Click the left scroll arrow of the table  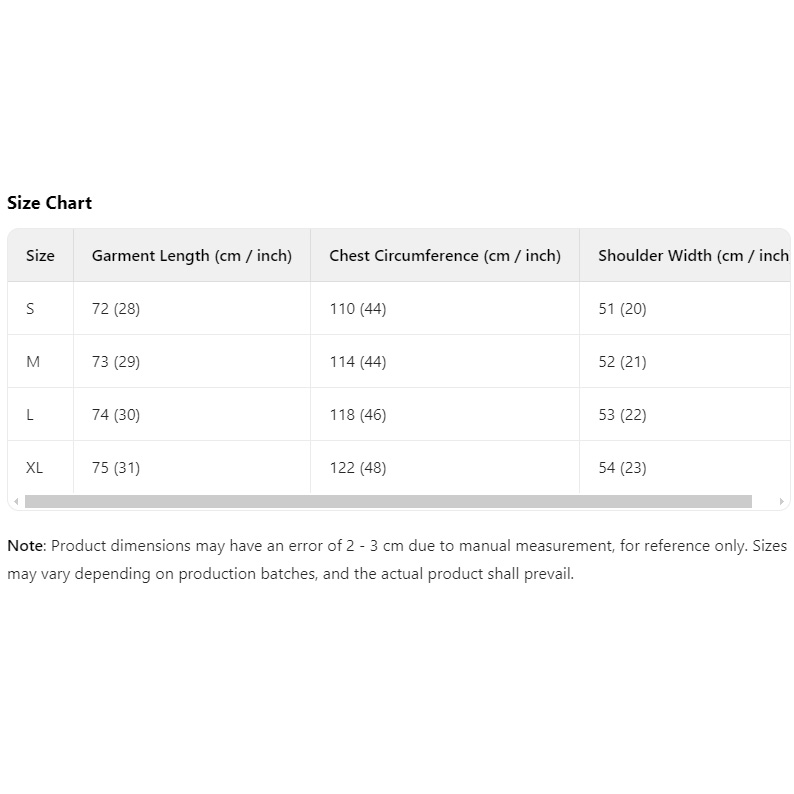pyautogui.click(x=15, y=502)
